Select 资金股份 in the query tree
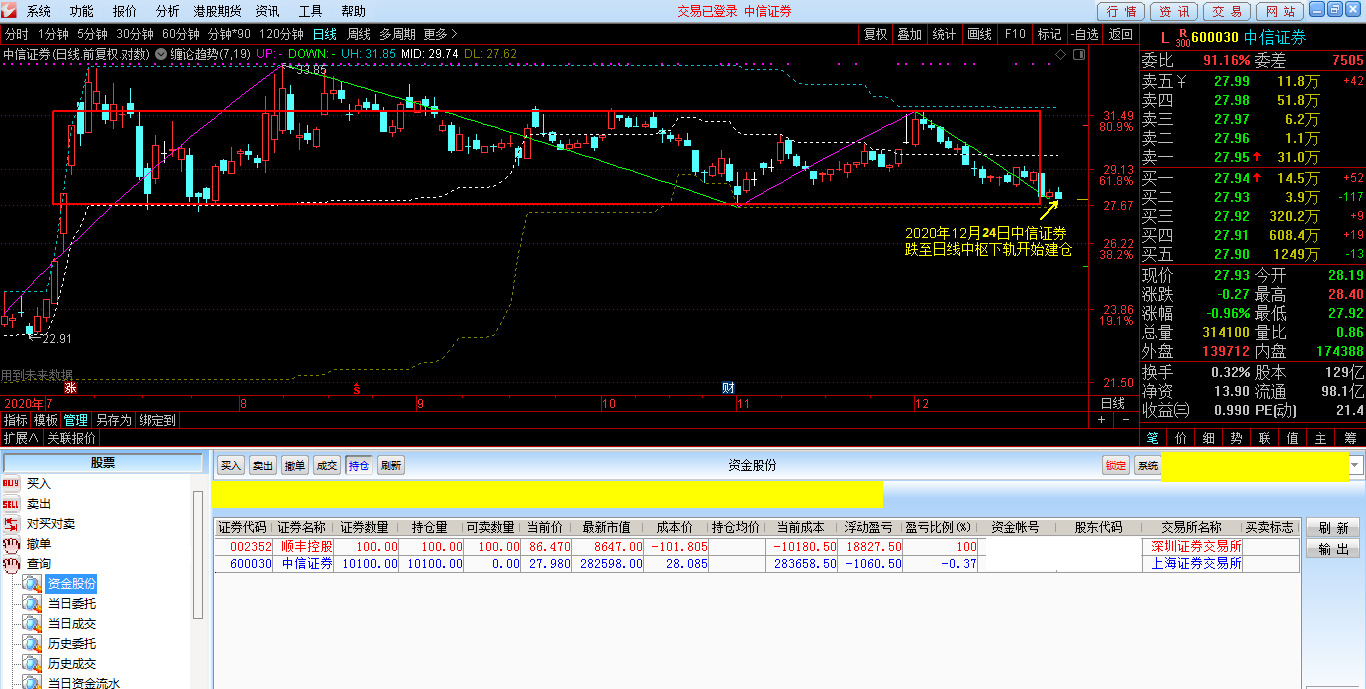 click(x=72, y=584)
